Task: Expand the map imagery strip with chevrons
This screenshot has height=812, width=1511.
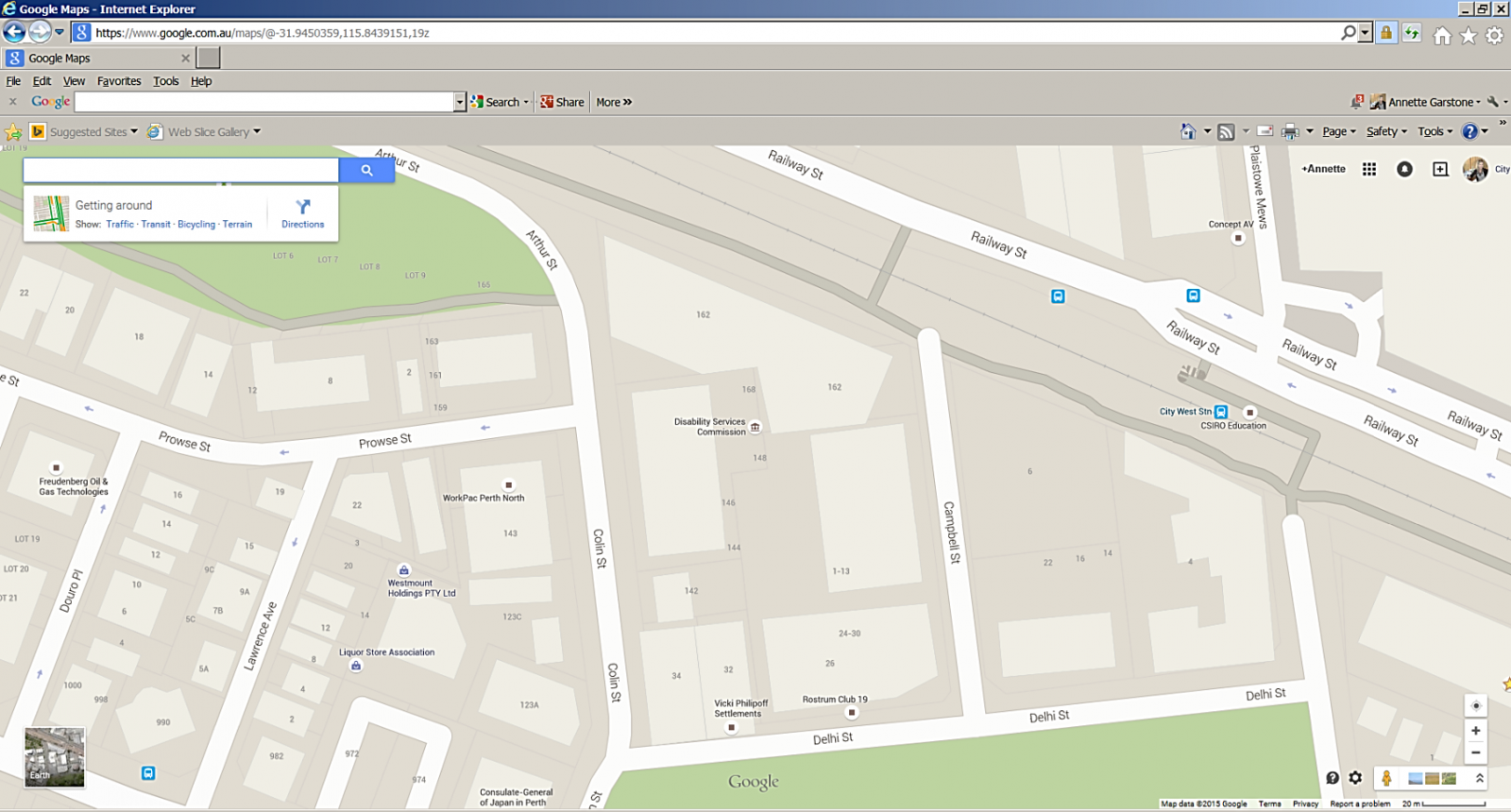Action: [x=1479, y=778]
